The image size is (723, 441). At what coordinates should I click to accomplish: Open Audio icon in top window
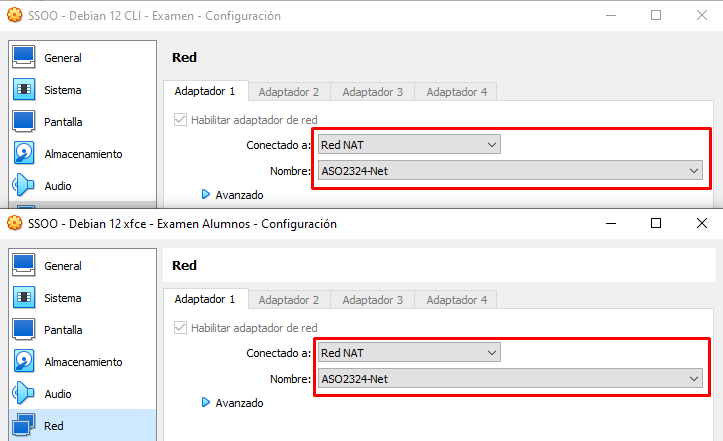tap(24, 186)
